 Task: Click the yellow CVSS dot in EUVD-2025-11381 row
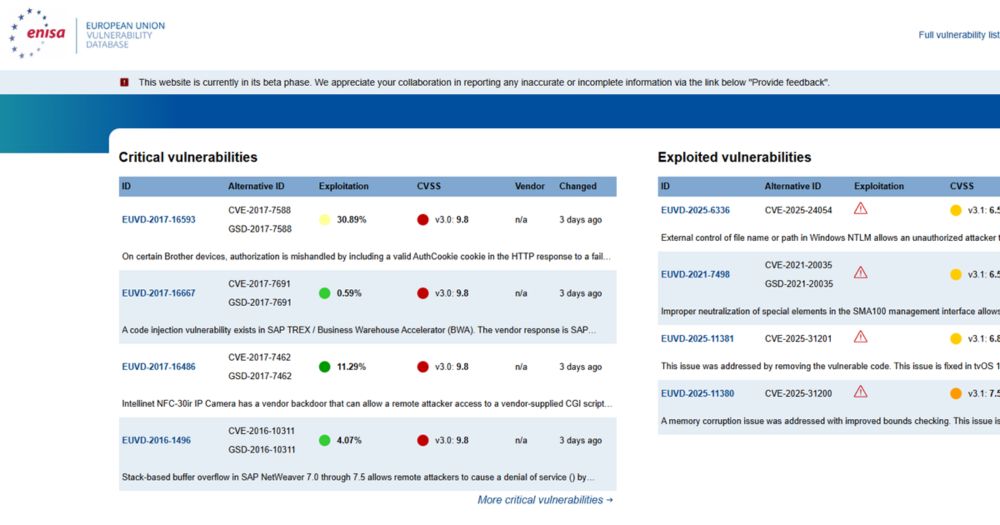[955, 339]
